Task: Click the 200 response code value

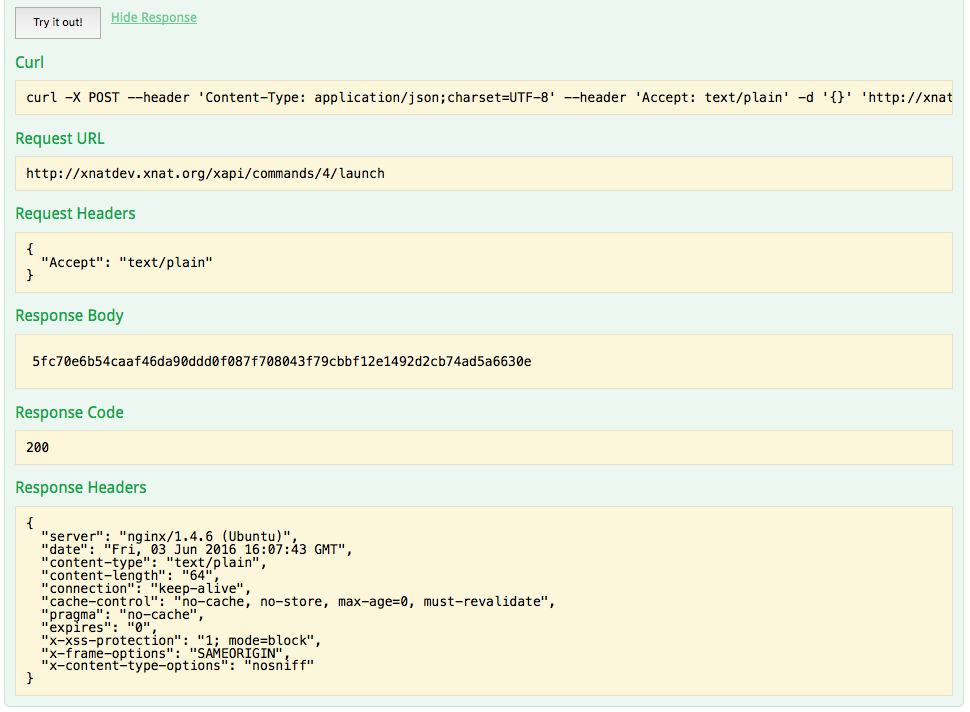Action: coord(37,447)
